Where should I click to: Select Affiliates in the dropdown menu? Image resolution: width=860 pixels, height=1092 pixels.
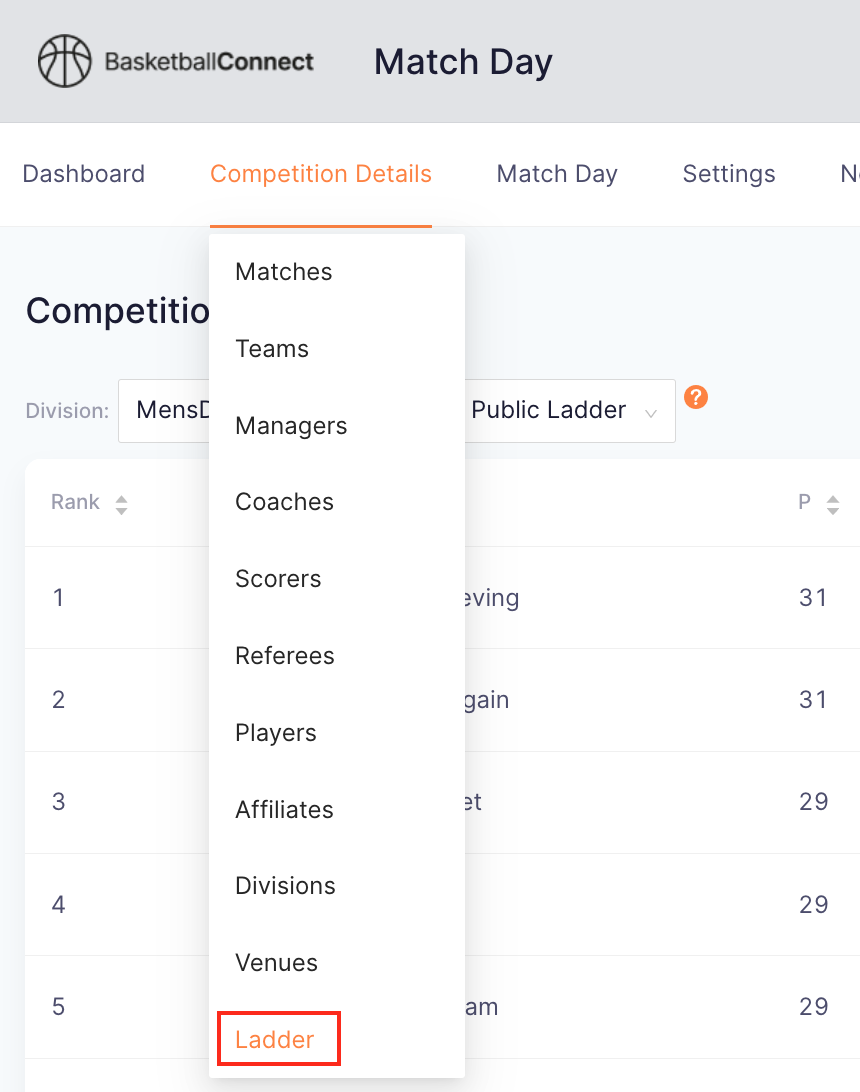pyautogui.click(x=285, y=810)
